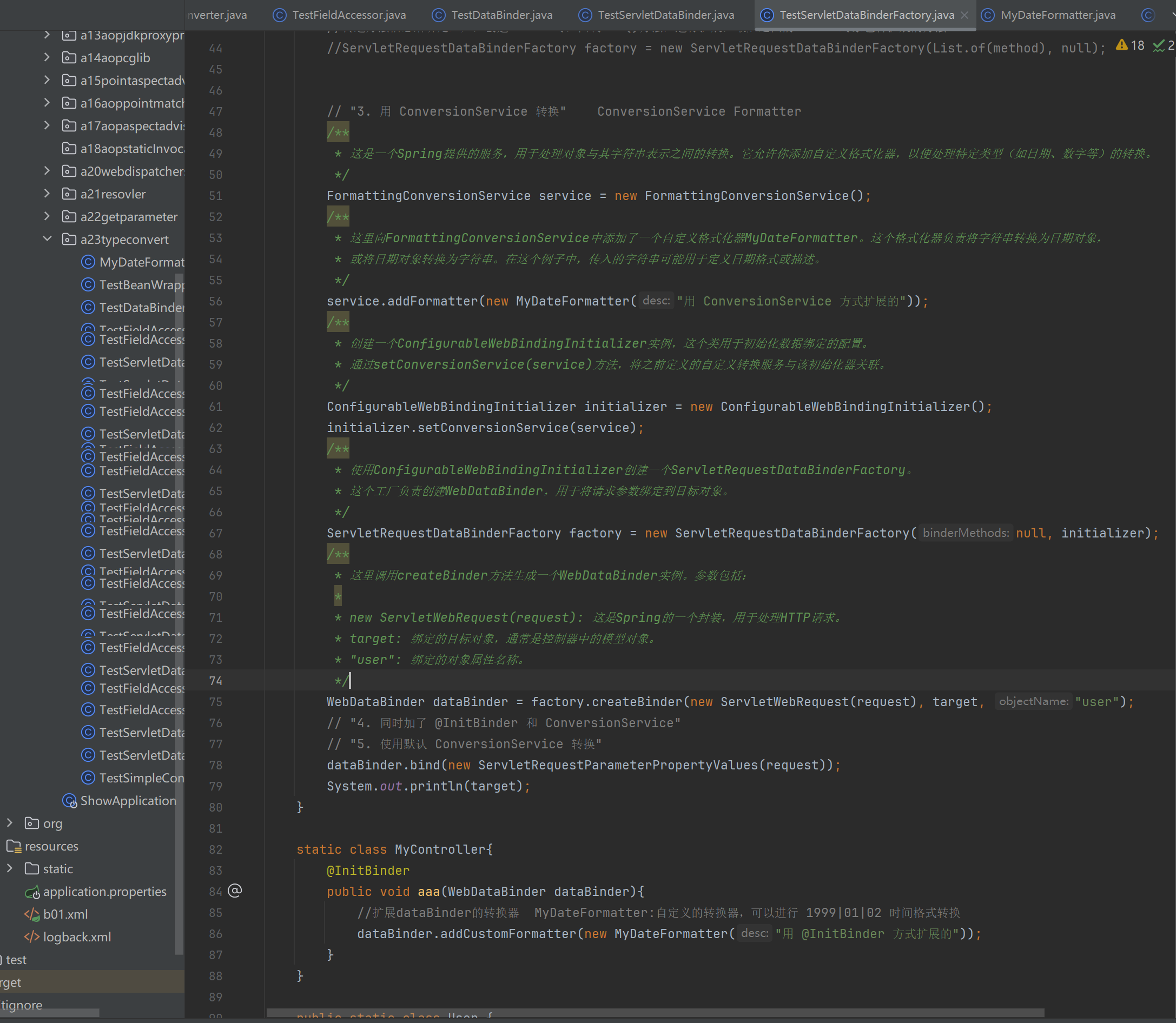Click setConversionService on line 62
This screenshot has width=1176, height=1023.
tap(493, 428)
